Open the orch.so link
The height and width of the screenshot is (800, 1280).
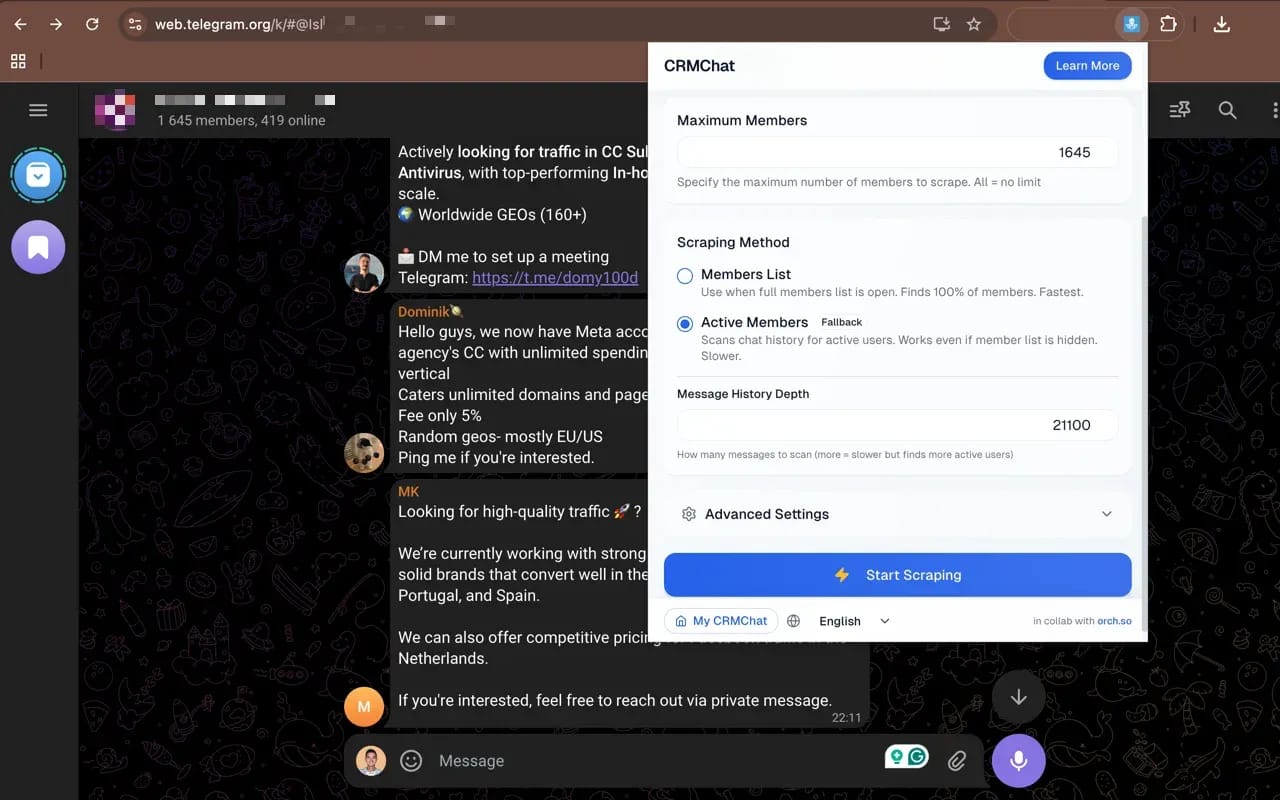pyautogui.click(x=1114, y=621)
